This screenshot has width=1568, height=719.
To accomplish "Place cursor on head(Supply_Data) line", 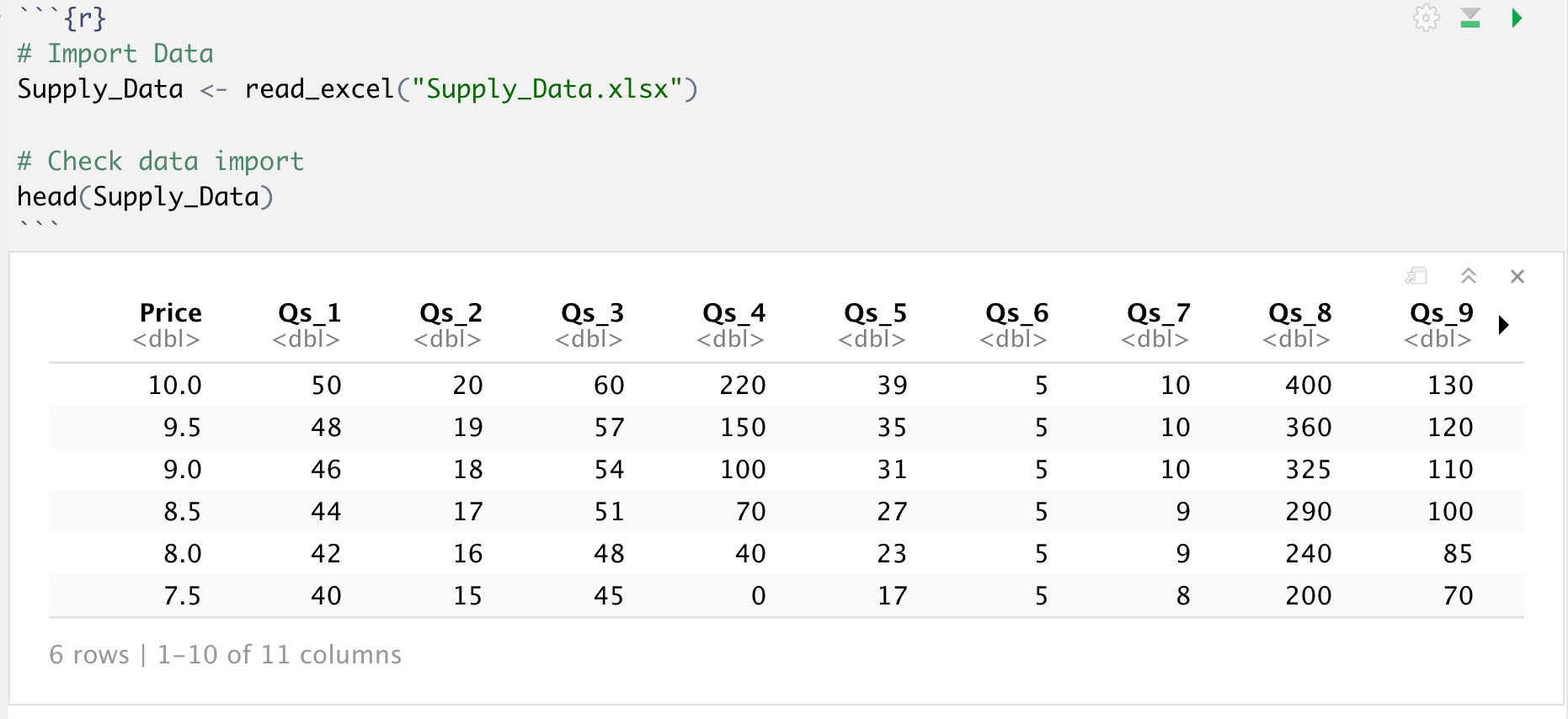I will coord(145,197).
